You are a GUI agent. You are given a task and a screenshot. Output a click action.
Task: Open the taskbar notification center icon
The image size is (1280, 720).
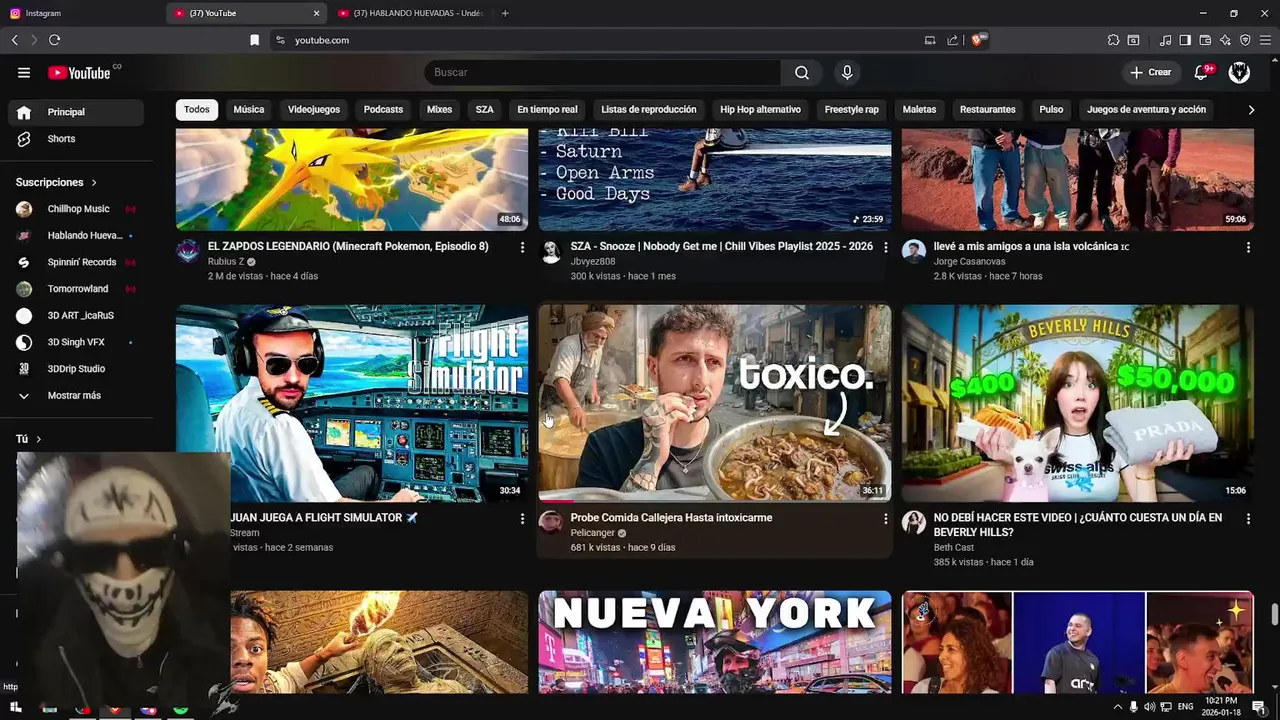(1259, 707)
